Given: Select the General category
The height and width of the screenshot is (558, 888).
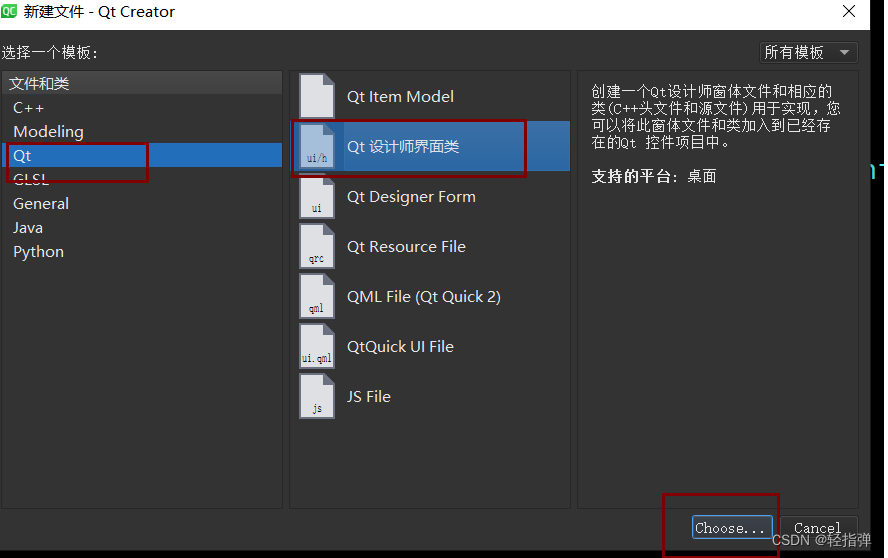Looking at the screenshot, I should pos(142,203).
